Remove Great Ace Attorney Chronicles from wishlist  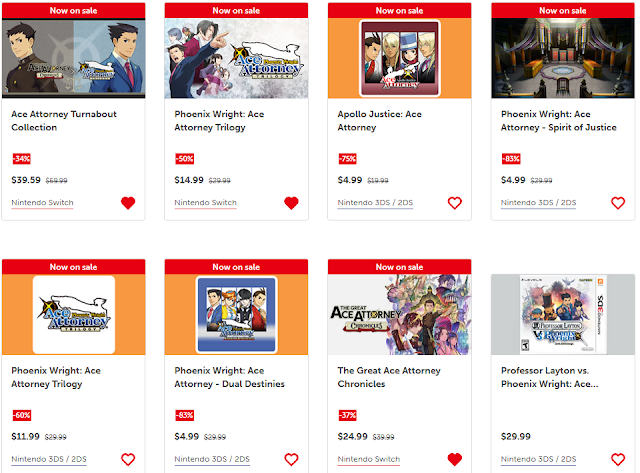pos(455,459)
